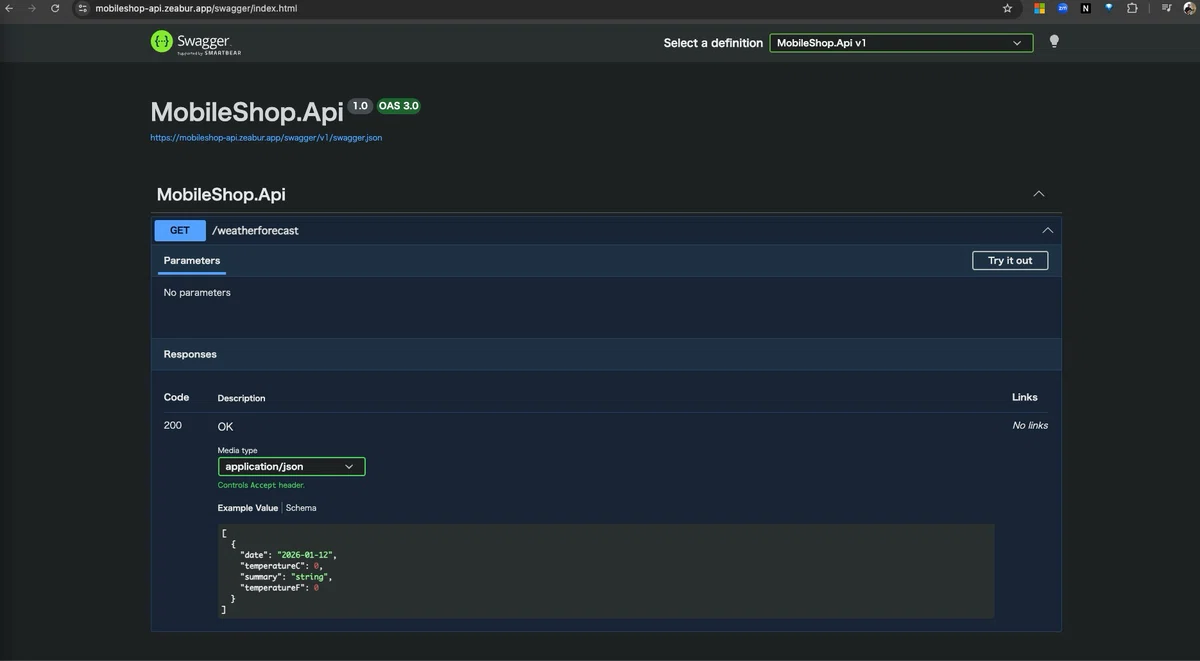1200x661 pixels.
Task: Click the "summary": "string" line
Action: (286, 577)
